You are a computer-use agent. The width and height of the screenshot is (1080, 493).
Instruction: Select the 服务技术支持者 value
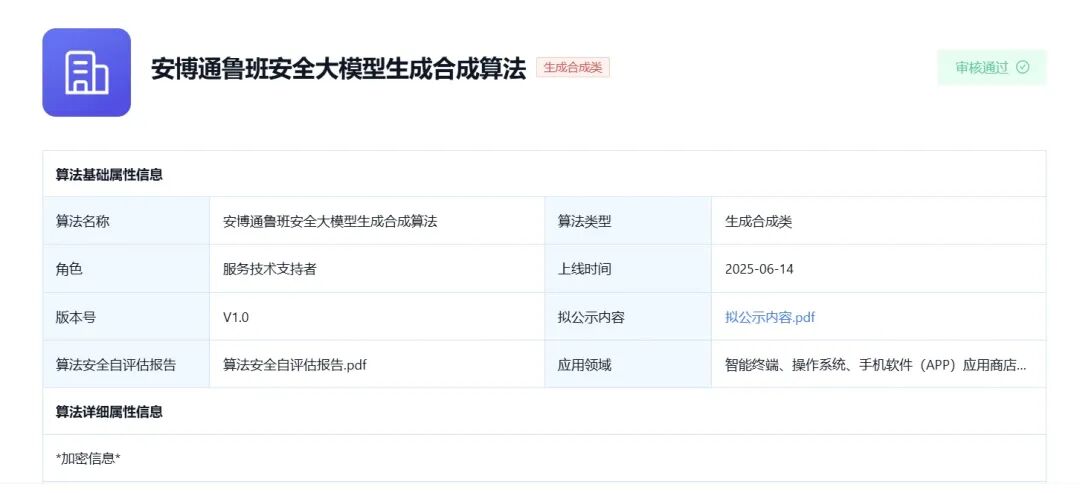coord(269,269)
